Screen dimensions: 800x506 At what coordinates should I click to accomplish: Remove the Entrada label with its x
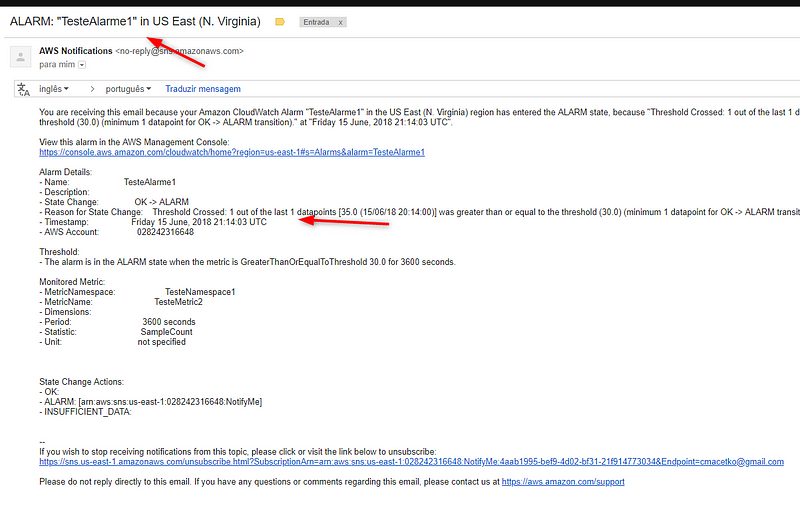340,22
